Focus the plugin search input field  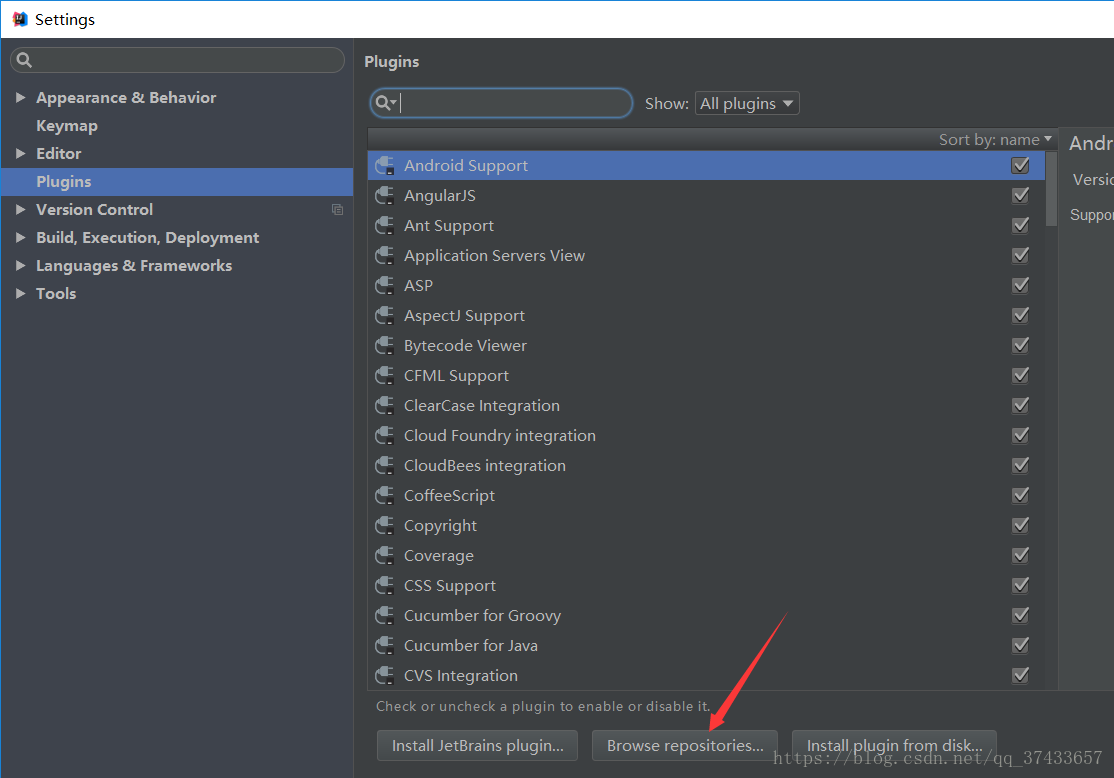[x=502, y=103]
